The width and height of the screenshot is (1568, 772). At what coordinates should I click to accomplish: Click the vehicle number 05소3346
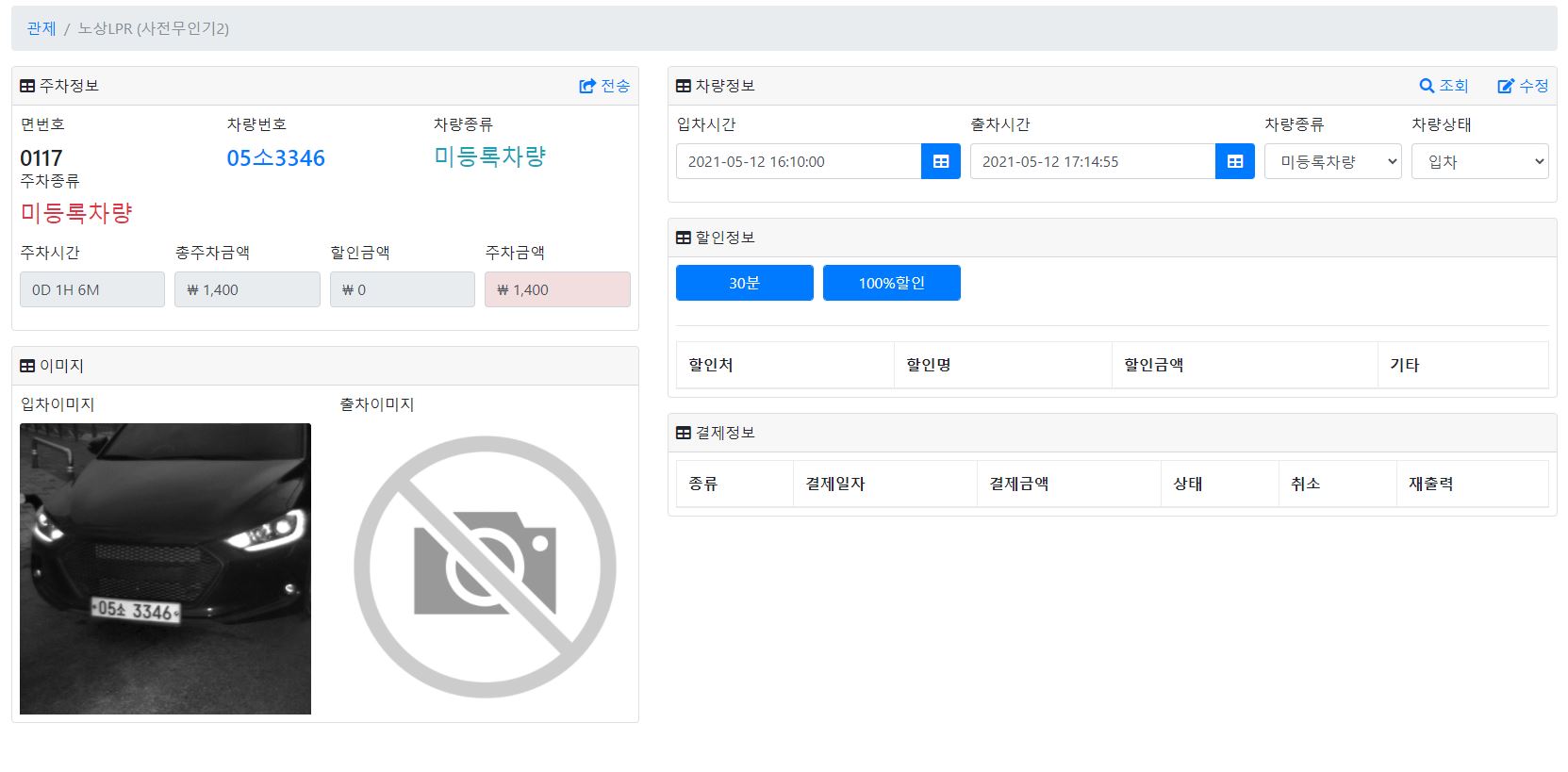pyautogui.click(x=276, y=157)
